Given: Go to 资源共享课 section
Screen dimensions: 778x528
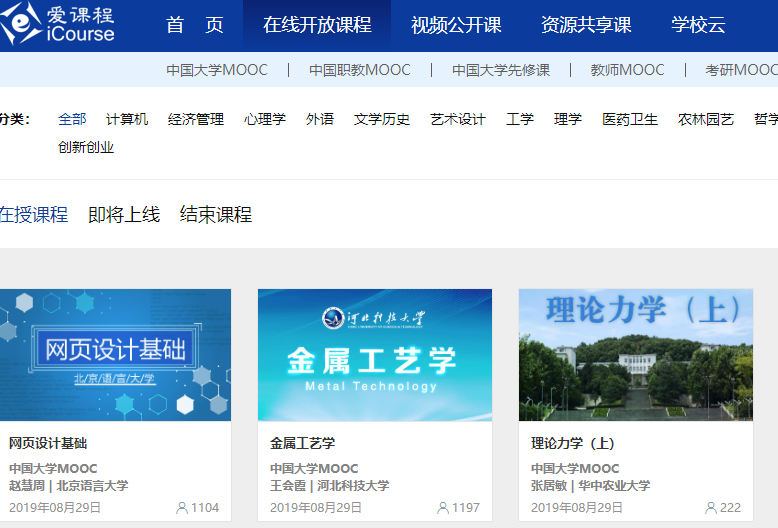Looking at the screenshot, I should [x=586, y=25].
